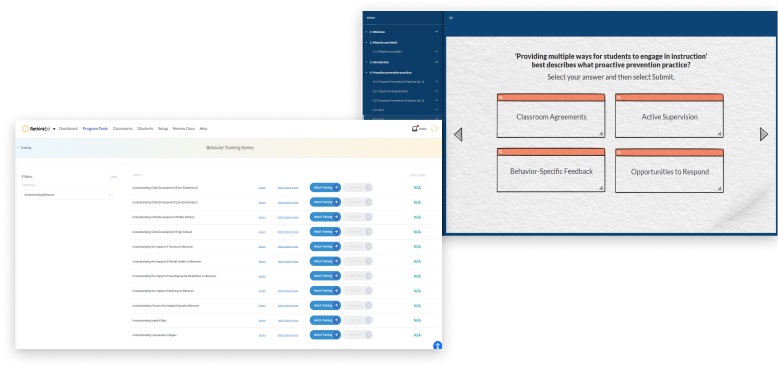
Task: Watch Training for Understanding Compassion Fatigue
Action: click(x=325, y=335)
